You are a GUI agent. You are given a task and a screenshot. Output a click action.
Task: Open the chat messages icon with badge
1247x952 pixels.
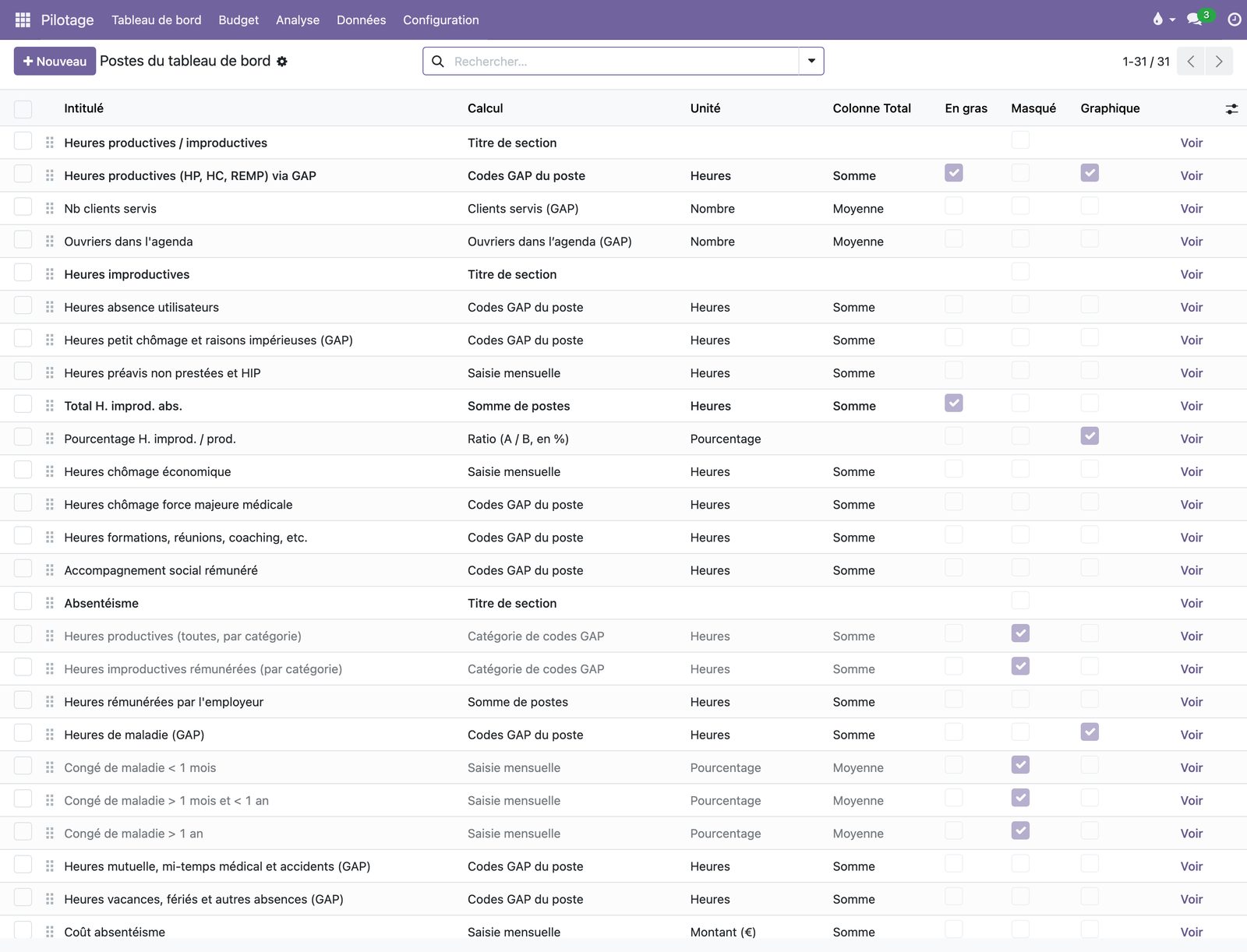point(1194,19)
